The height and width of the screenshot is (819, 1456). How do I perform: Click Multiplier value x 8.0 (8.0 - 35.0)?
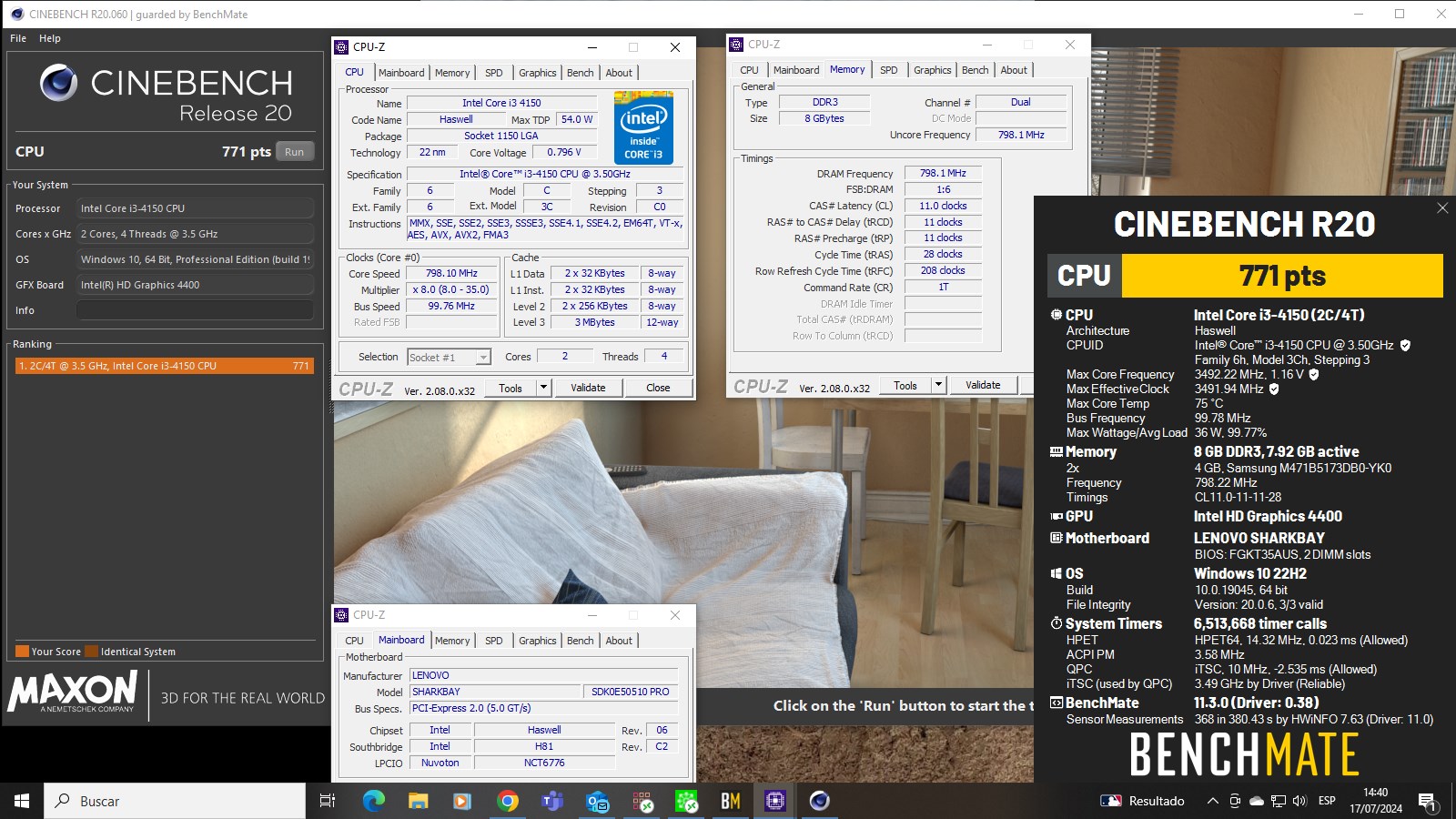[x=450, y=289]
